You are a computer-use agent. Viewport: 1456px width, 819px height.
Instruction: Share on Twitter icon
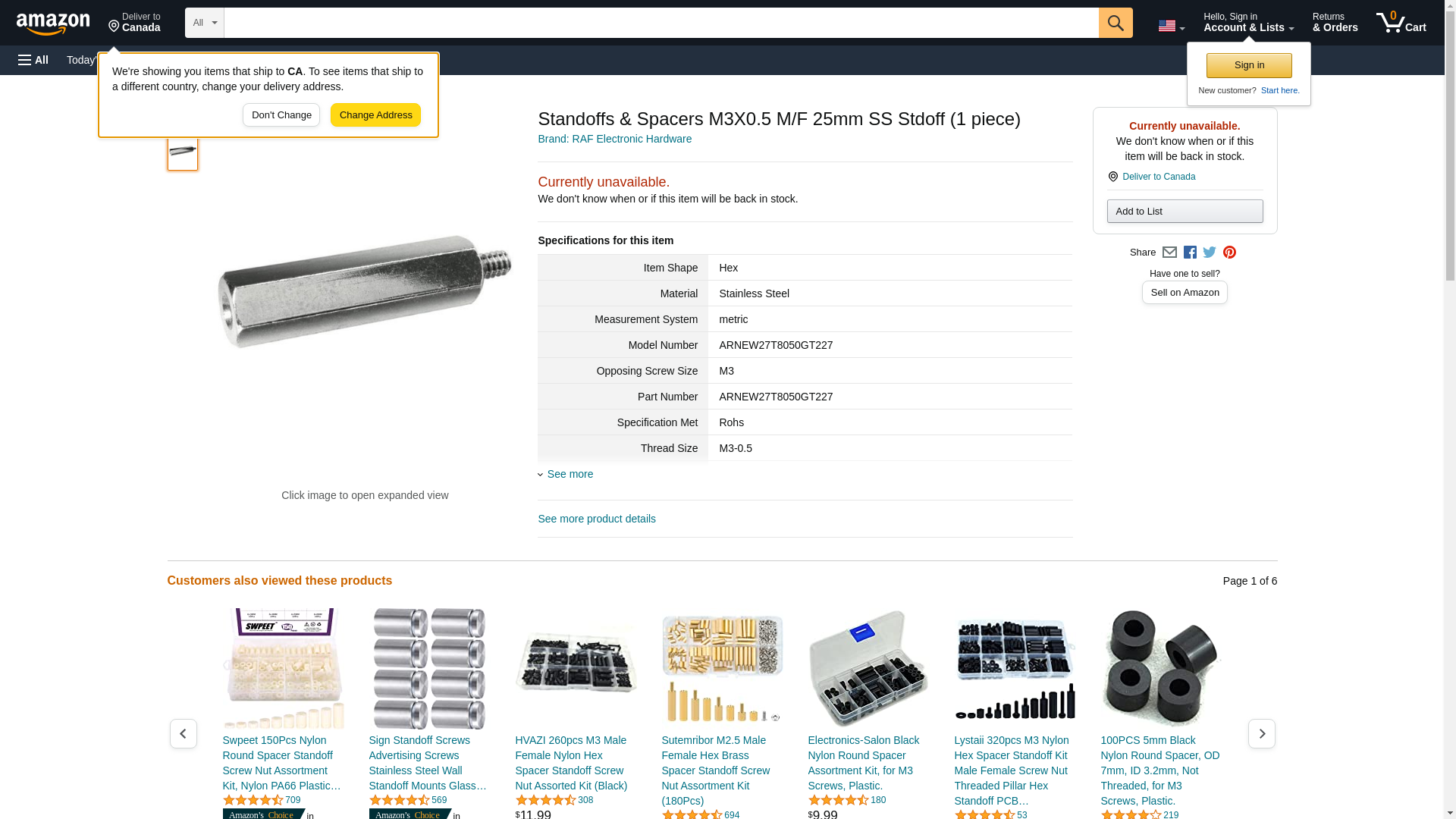click(x=1210, y=253)
